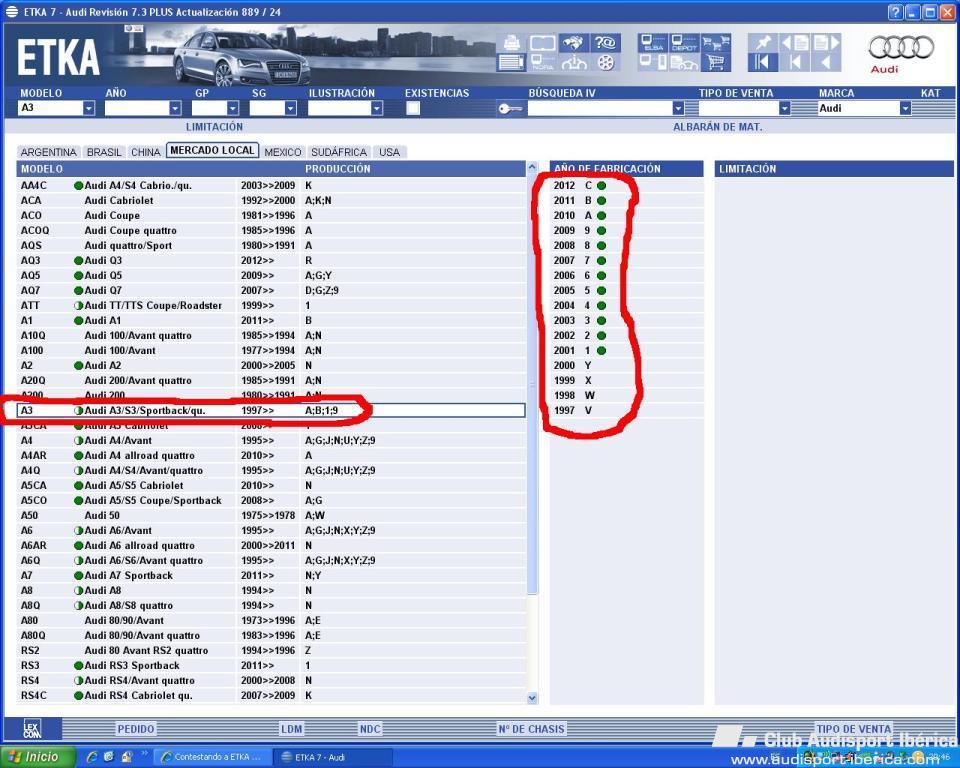
Task: Select the Audi TT/TTS Coupe/Roadster row
Action: pos(271,306)
